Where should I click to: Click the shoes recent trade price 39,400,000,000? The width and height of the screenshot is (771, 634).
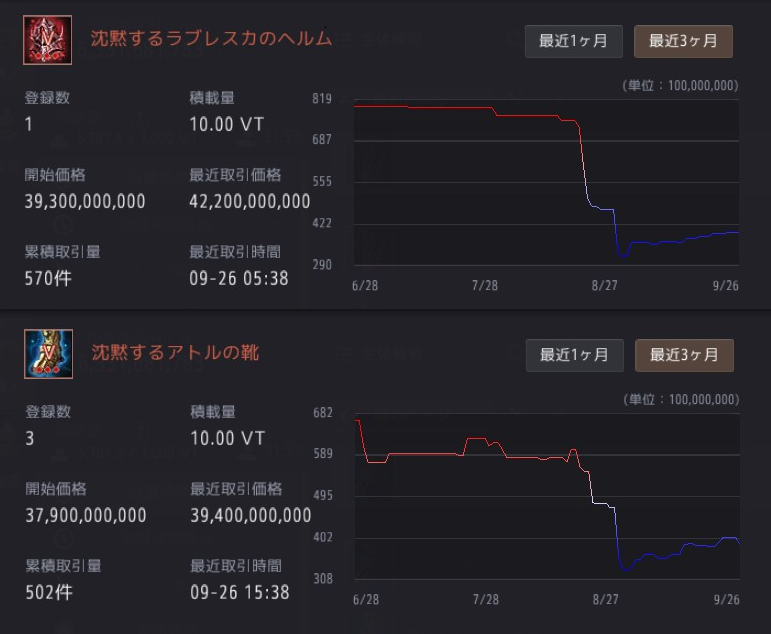click(x=250, y=516)
